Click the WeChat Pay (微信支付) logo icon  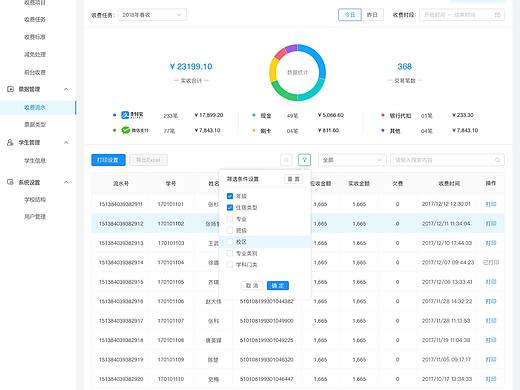tap(125, 130)
